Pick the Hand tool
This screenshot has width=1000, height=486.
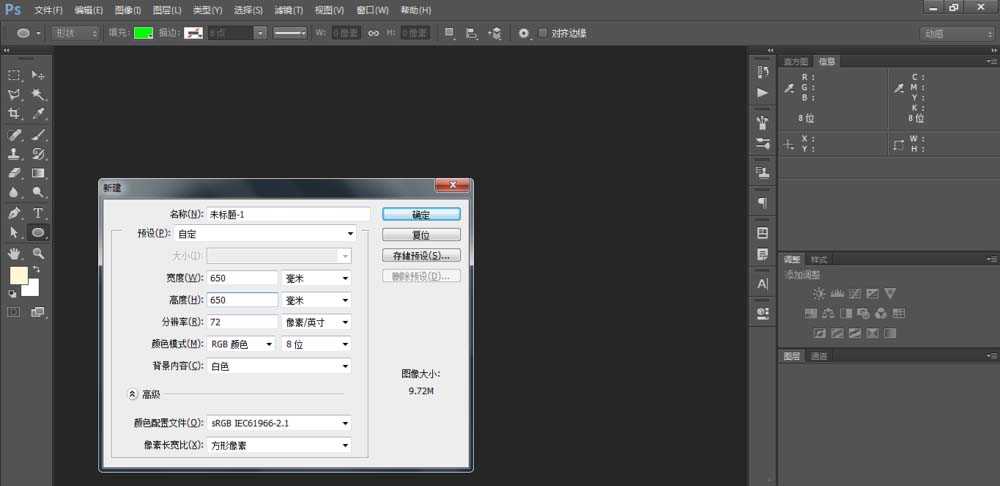point(14,253)
